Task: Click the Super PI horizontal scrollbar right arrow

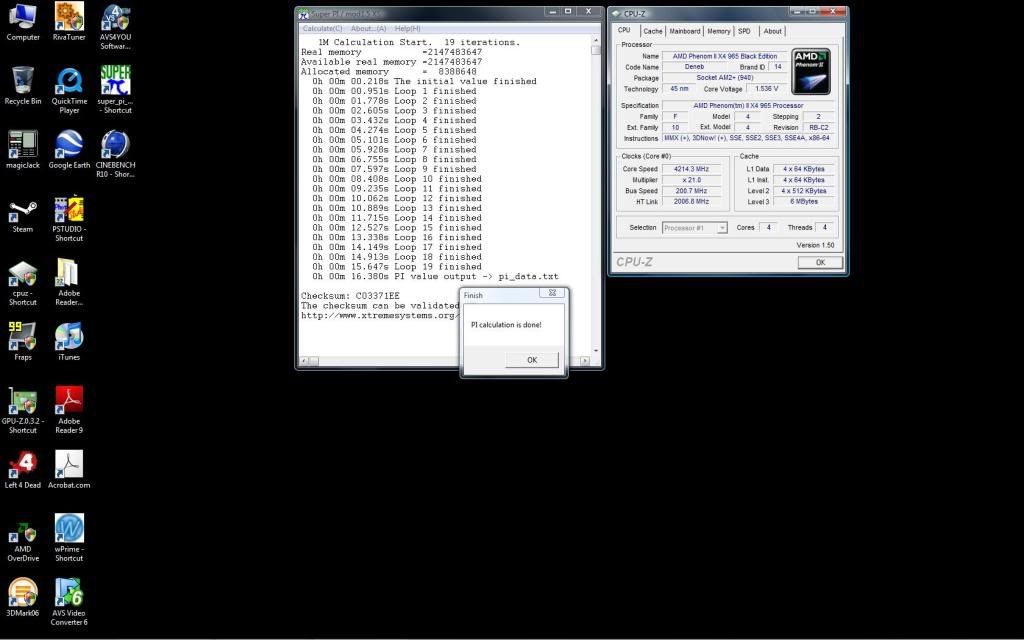Action: (584, 360)
